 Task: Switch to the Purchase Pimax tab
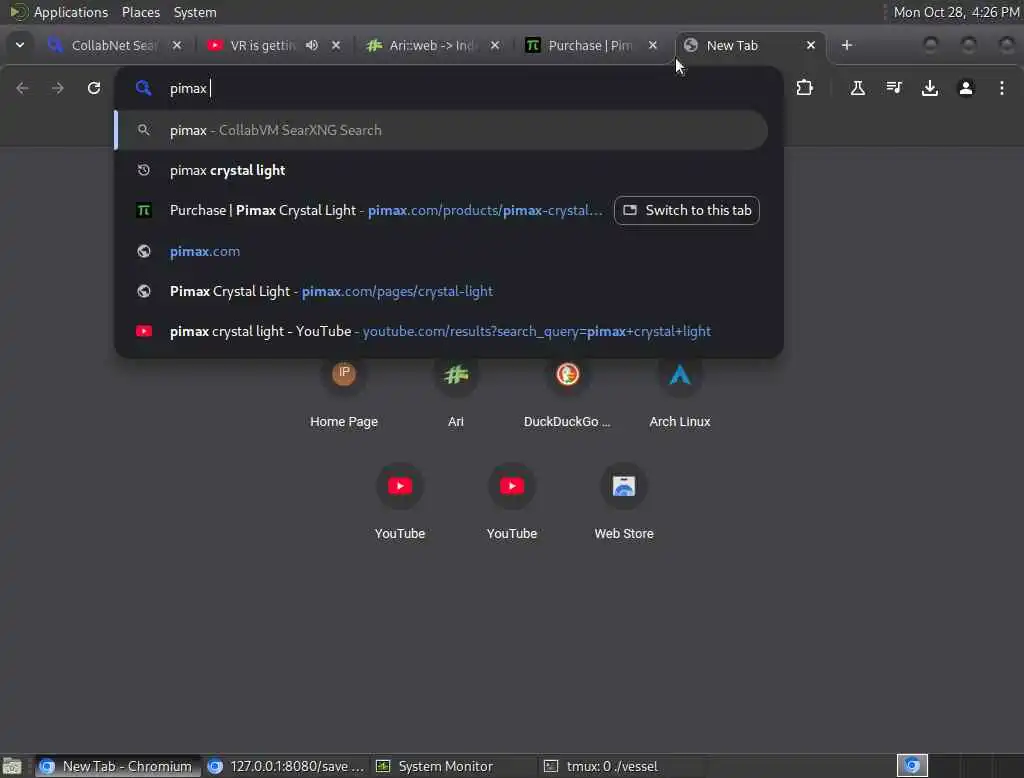coord(590,45)
